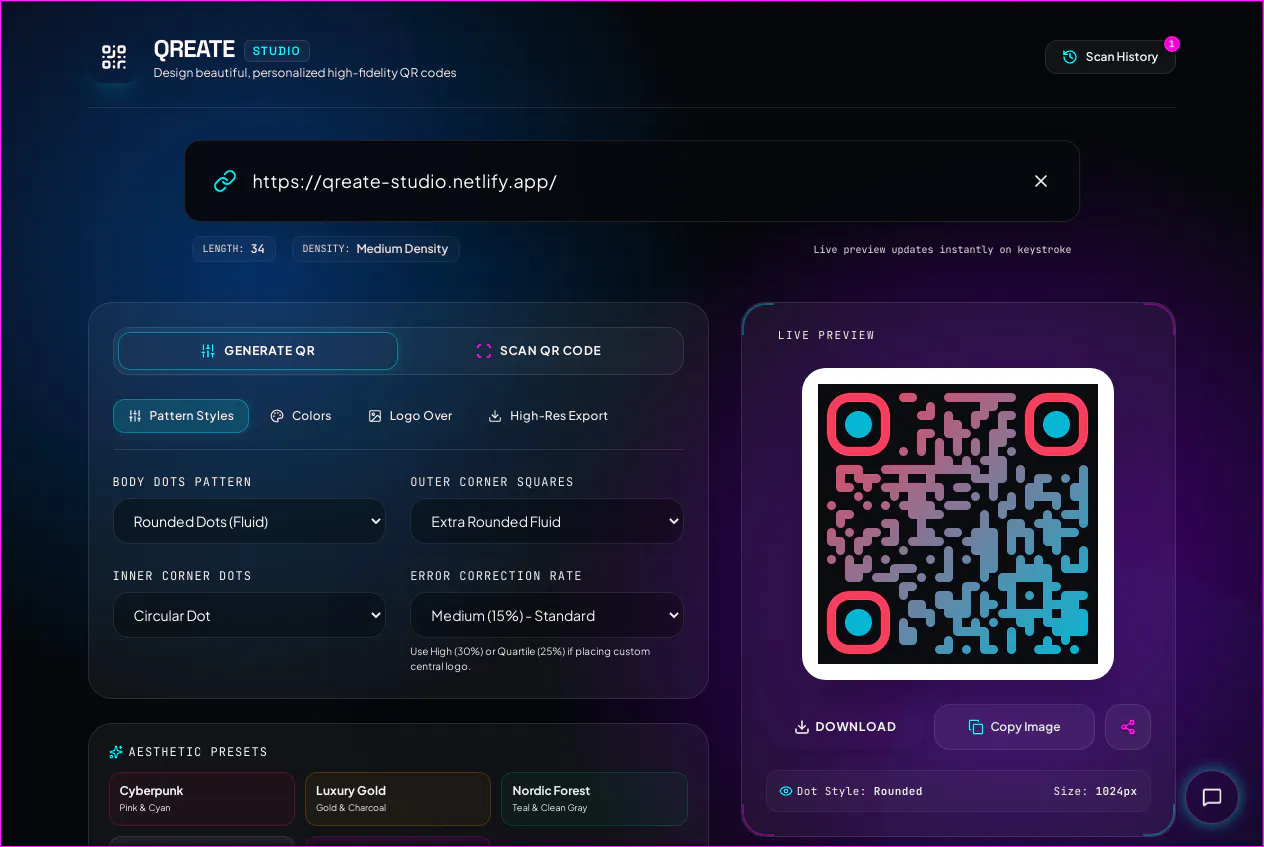Click the download arrow icon beside DOWNLOAD
Viewport: 1264px width, 847px height.
point(801,727)
